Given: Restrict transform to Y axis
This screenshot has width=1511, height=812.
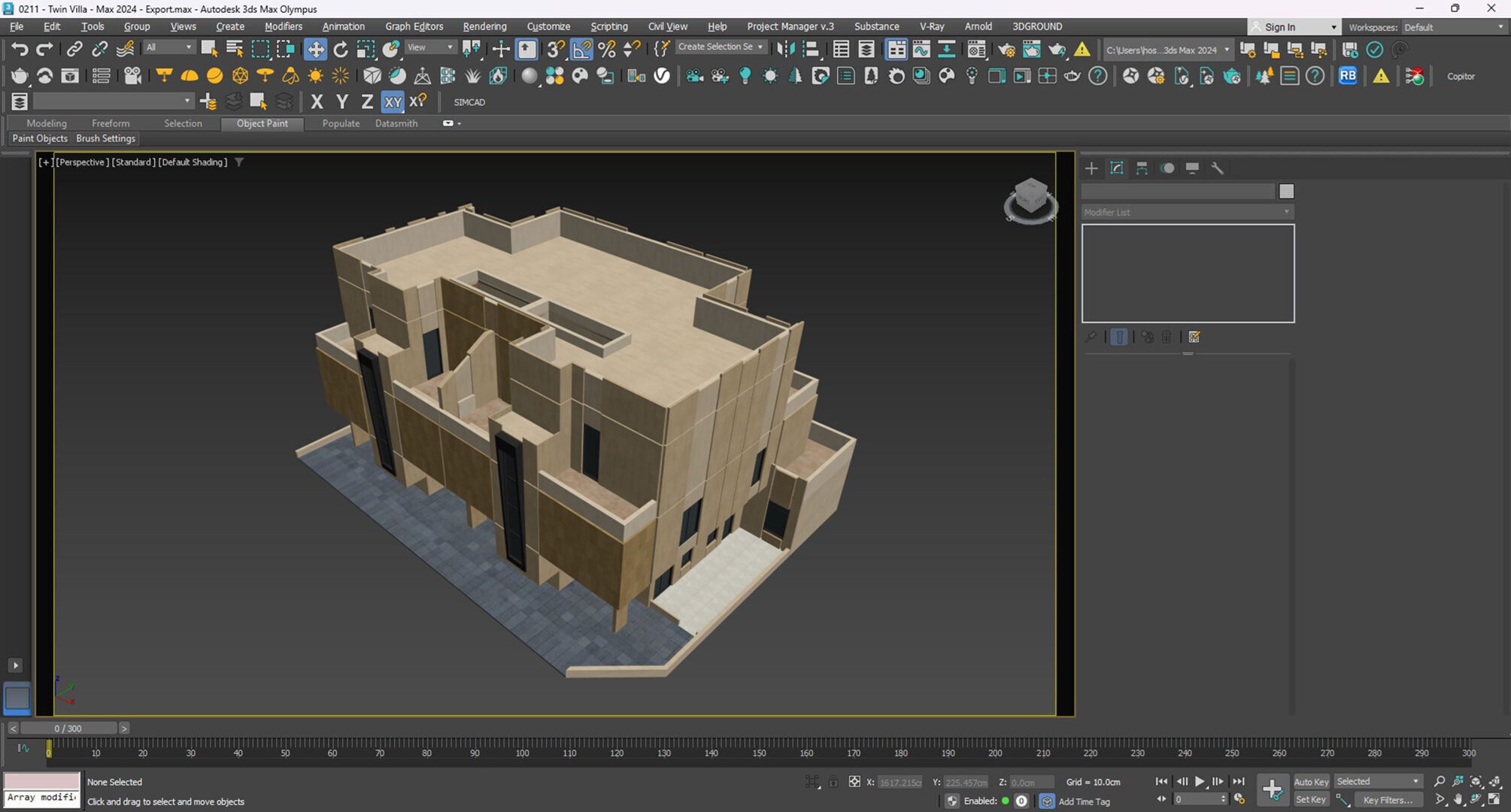Looking at the screenshot, I should point(342,101).
